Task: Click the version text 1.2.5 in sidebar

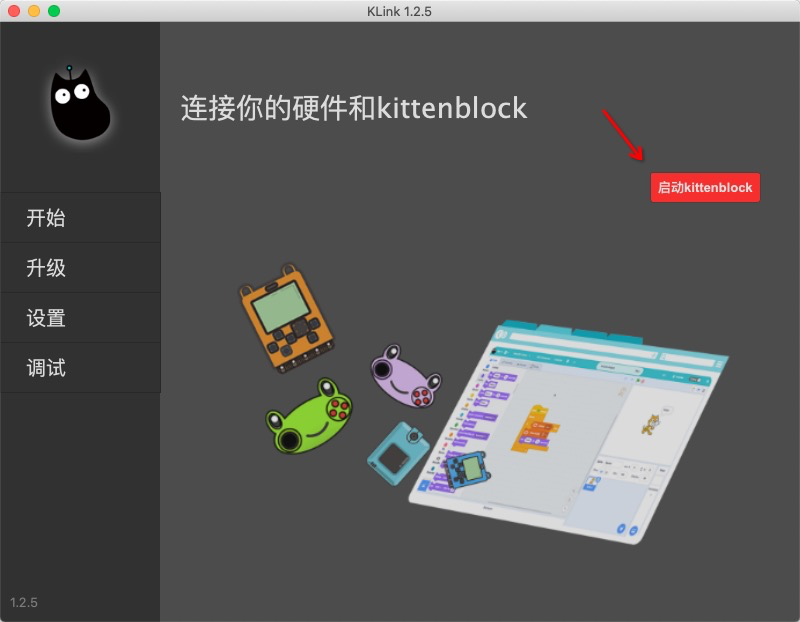Action: click(23, 603)
